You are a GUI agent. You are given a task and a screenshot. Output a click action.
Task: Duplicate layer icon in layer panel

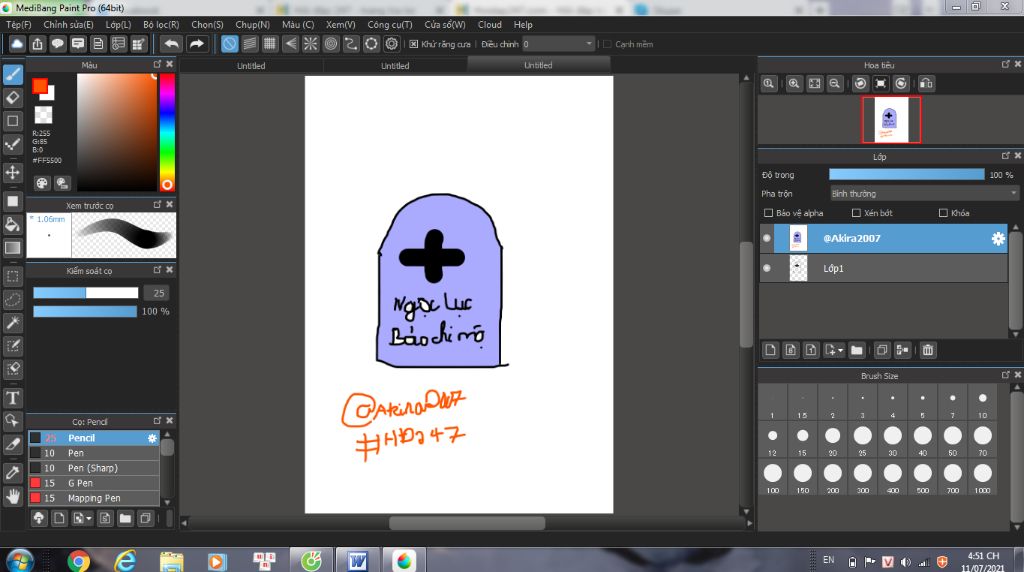click(x=882, y=350)
